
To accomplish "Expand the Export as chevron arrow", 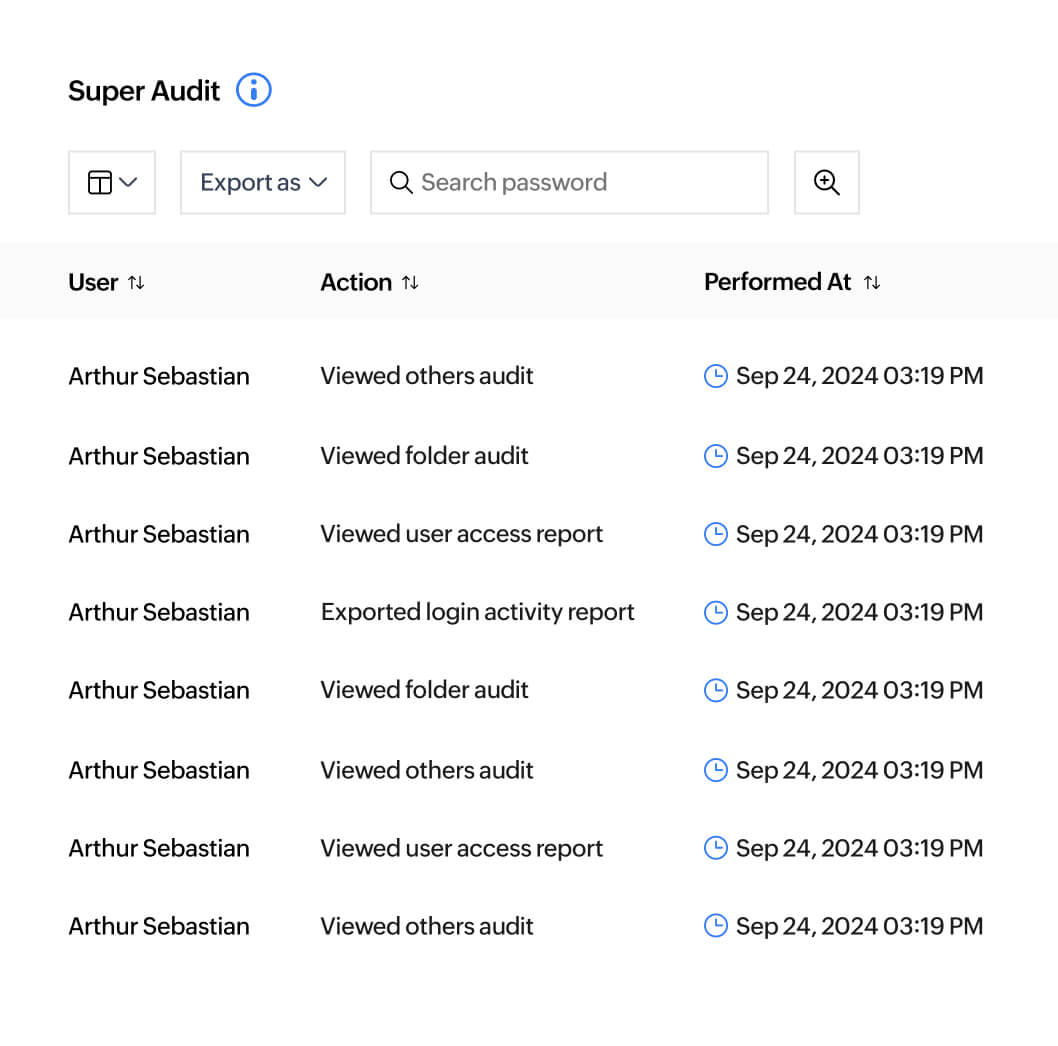I will coord(318,182).
